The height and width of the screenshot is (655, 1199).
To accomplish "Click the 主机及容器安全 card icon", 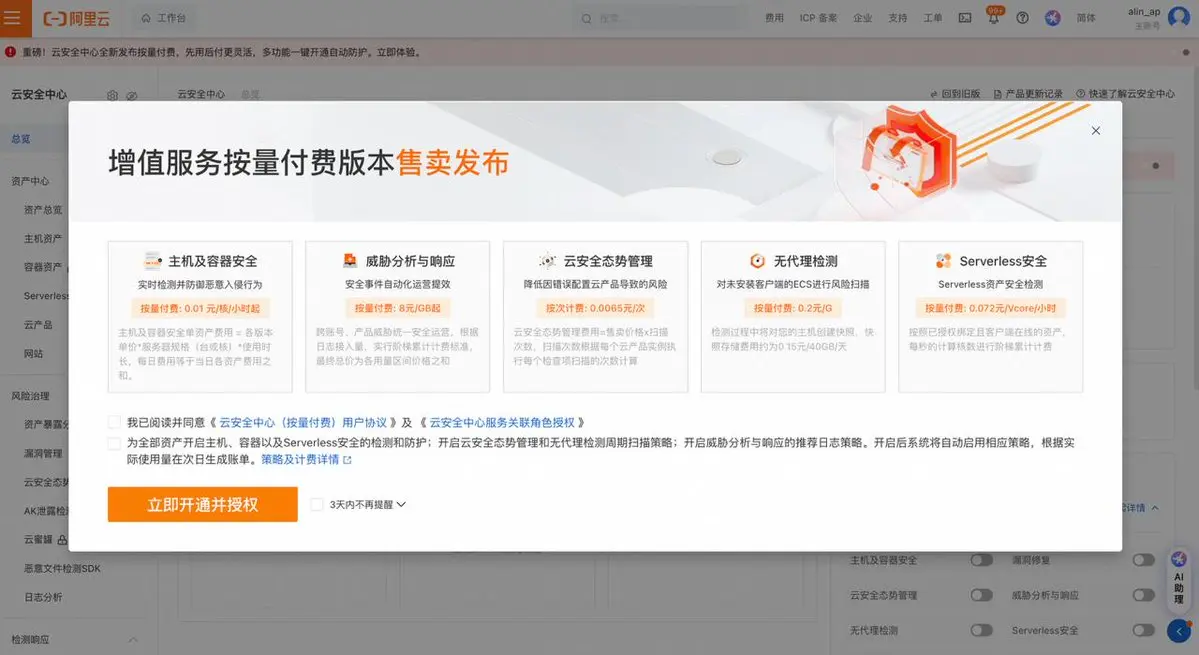I will pyautogui.click(x=153, y=261).
